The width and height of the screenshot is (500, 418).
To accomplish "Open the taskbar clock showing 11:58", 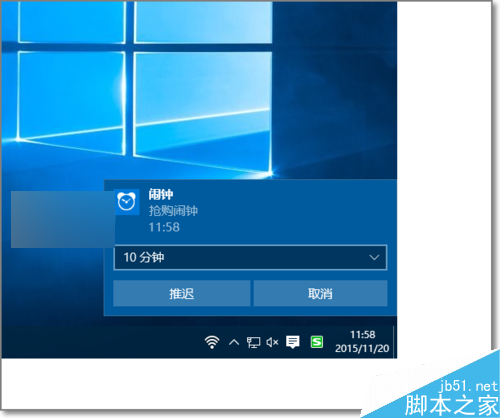I will click(x=363, y=335).
